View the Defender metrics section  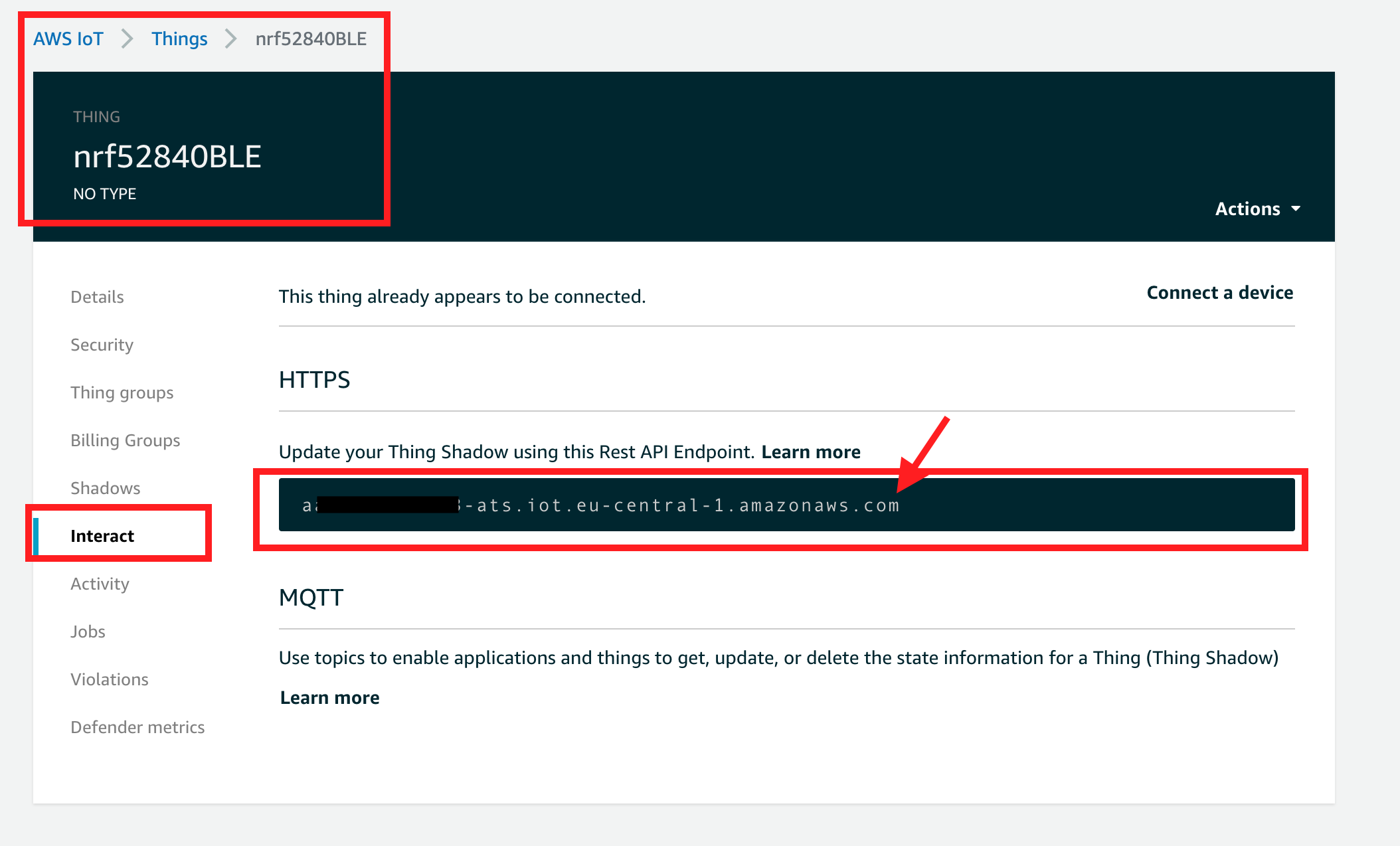coord(137,726)
